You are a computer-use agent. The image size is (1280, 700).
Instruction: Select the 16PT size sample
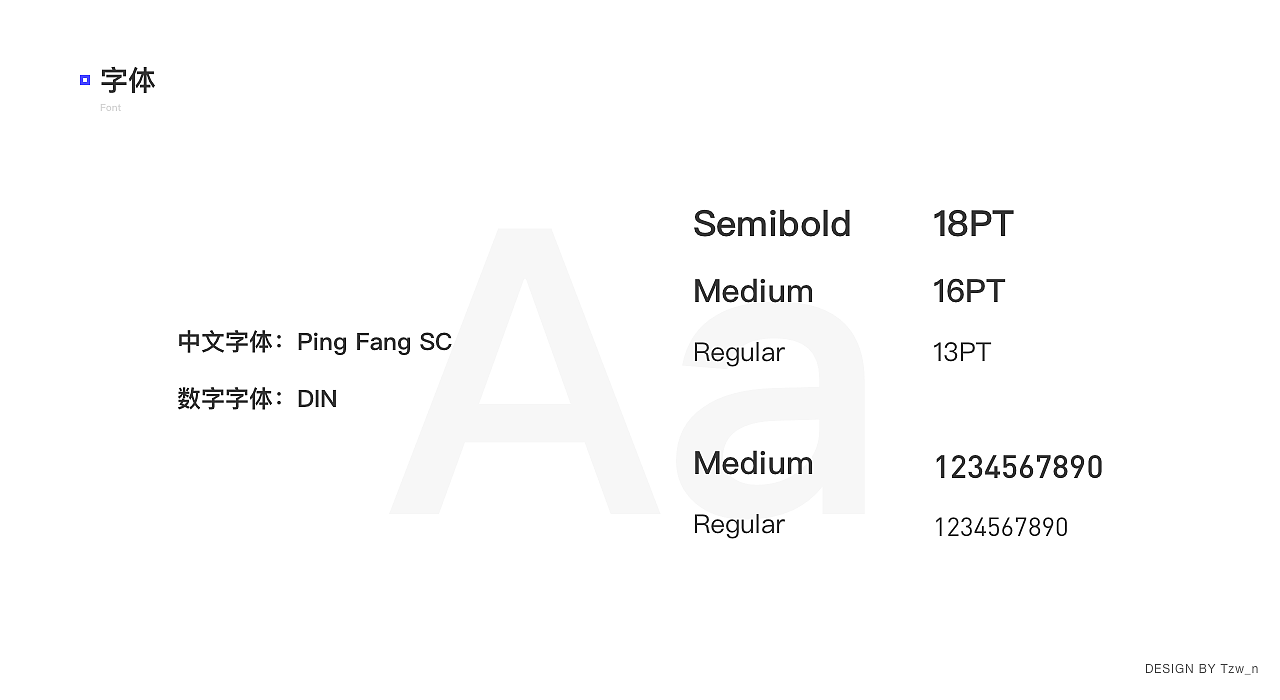968,291
